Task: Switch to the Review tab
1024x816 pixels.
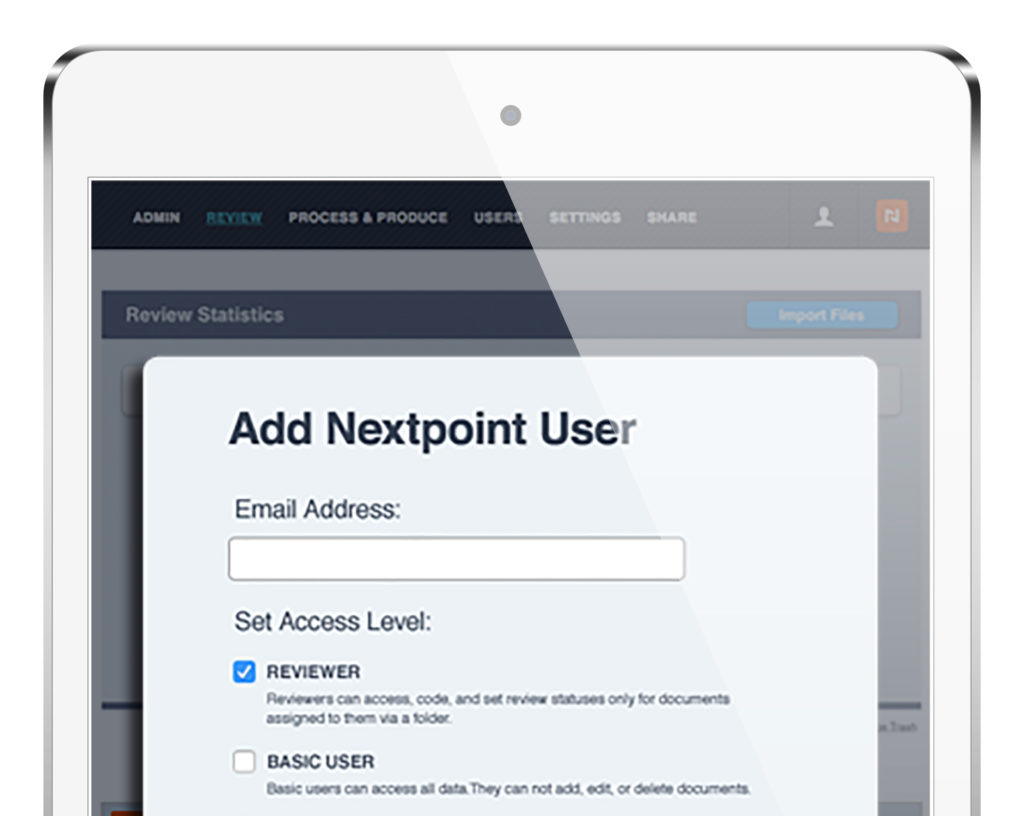Action: [232, 218]
